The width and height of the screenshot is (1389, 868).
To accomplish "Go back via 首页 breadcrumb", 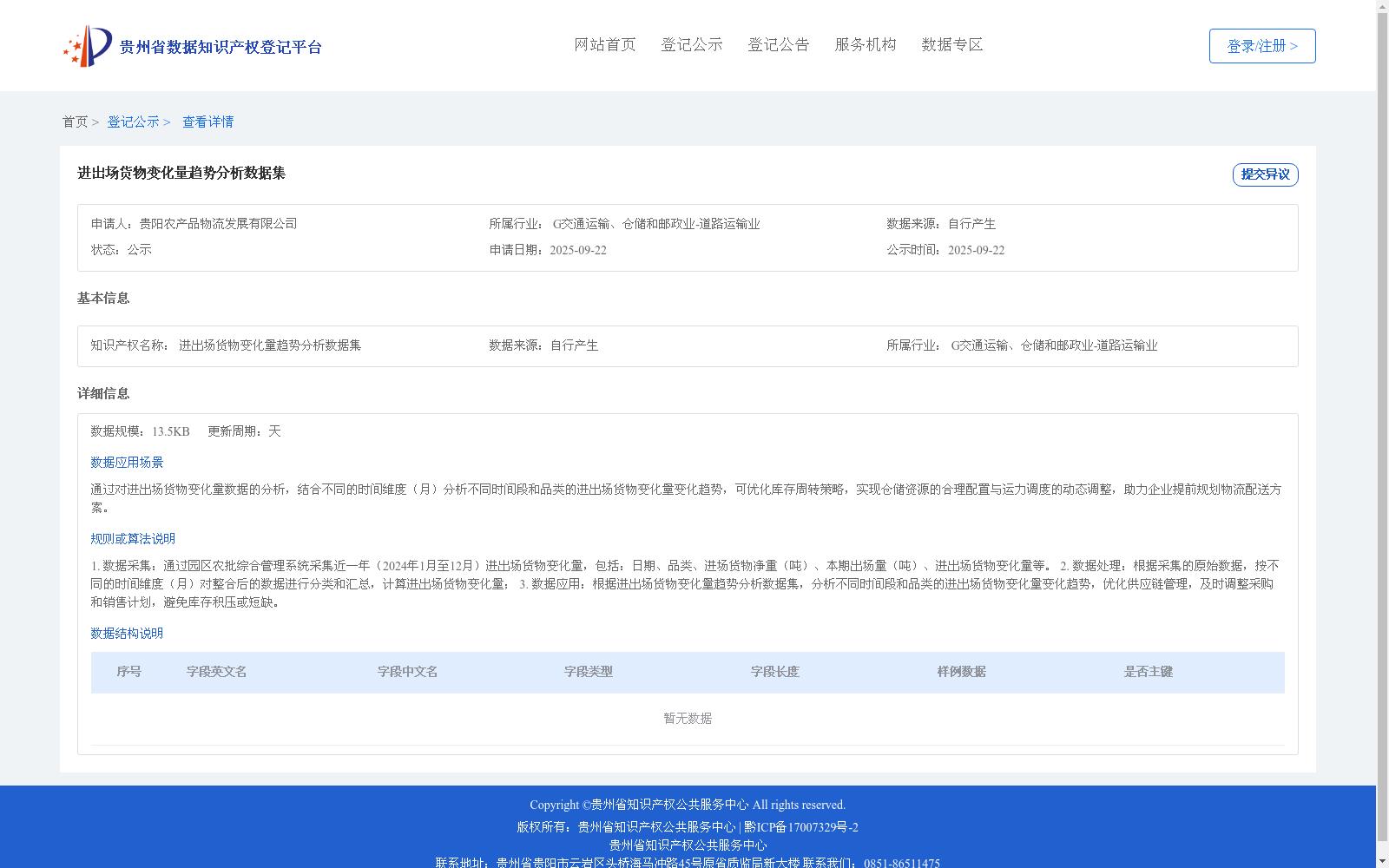I will point(75,122).
